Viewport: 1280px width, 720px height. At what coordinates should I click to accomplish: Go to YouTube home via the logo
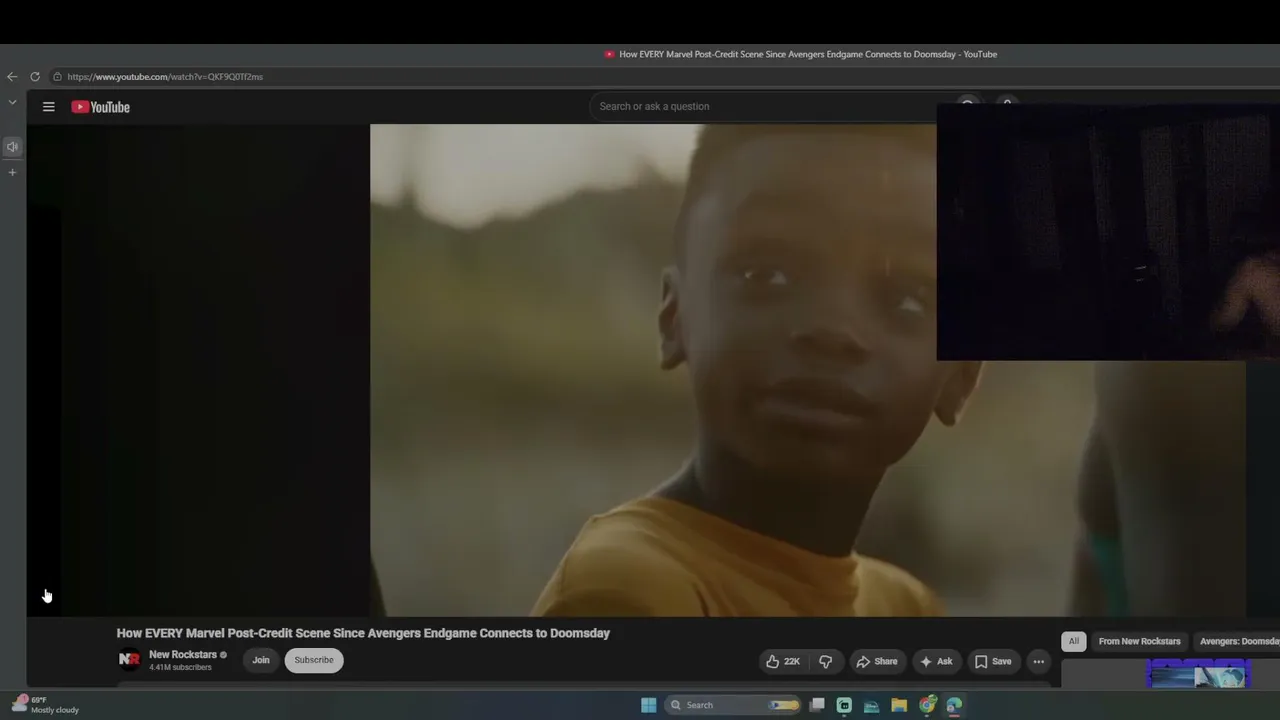click(x=100, y=107)
